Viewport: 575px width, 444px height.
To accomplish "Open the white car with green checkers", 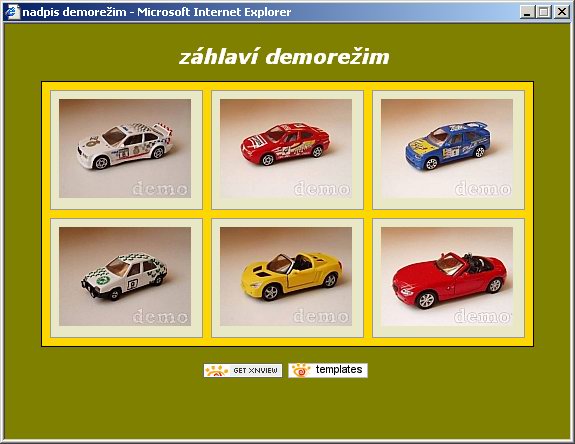I will pos(125,276).
